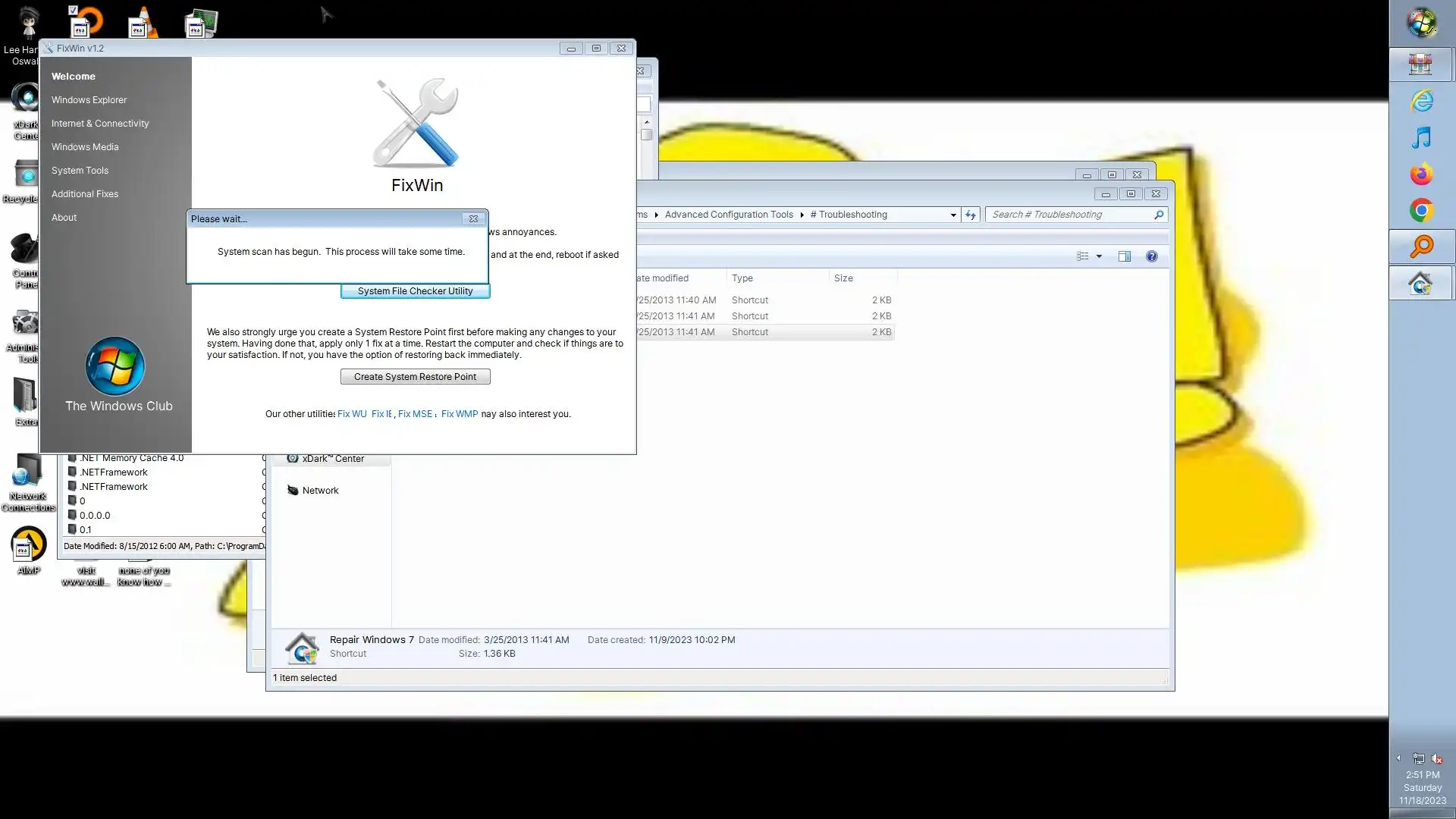
Task: Open Internet Explorer taskbar icon
Action: pos(1421,101)
